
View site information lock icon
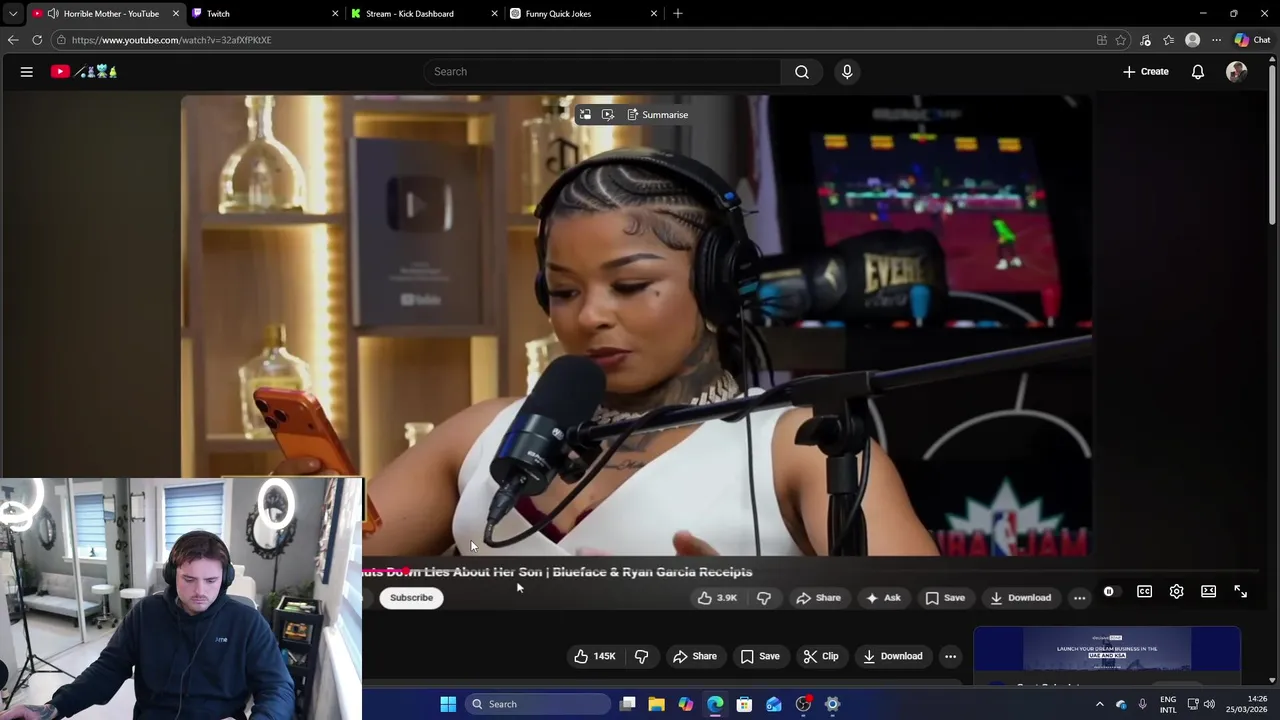pos(61,40)
